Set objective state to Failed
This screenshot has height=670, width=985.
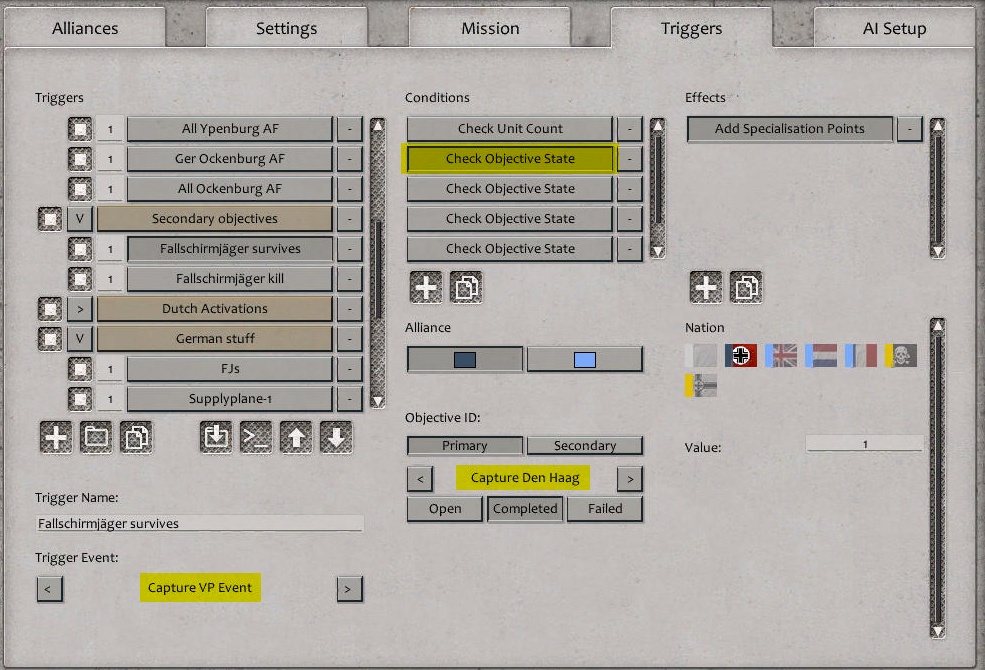click(605, 509)
